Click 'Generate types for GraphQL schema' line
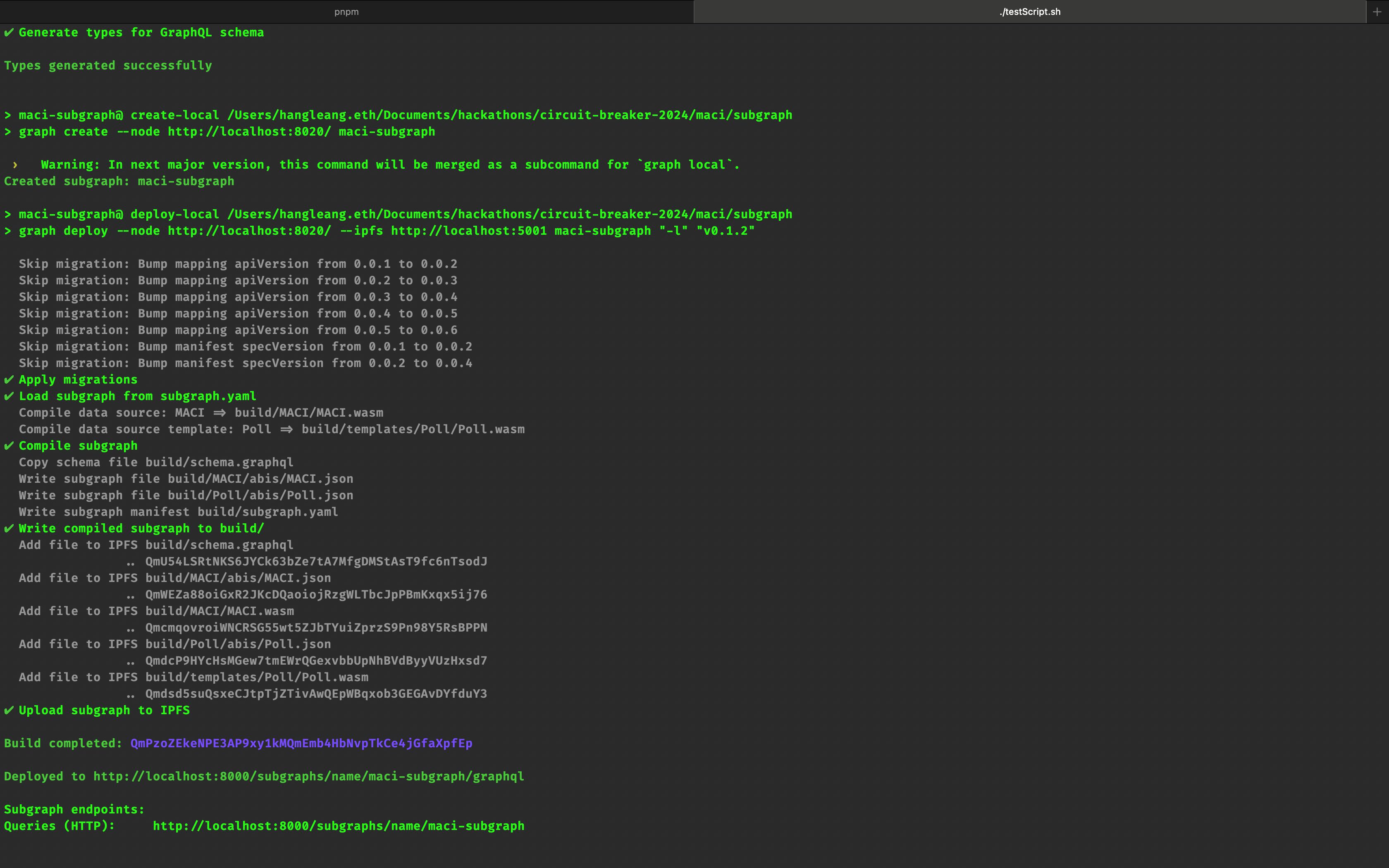Viewport: 1389px width, 868px height. (134, 32)
